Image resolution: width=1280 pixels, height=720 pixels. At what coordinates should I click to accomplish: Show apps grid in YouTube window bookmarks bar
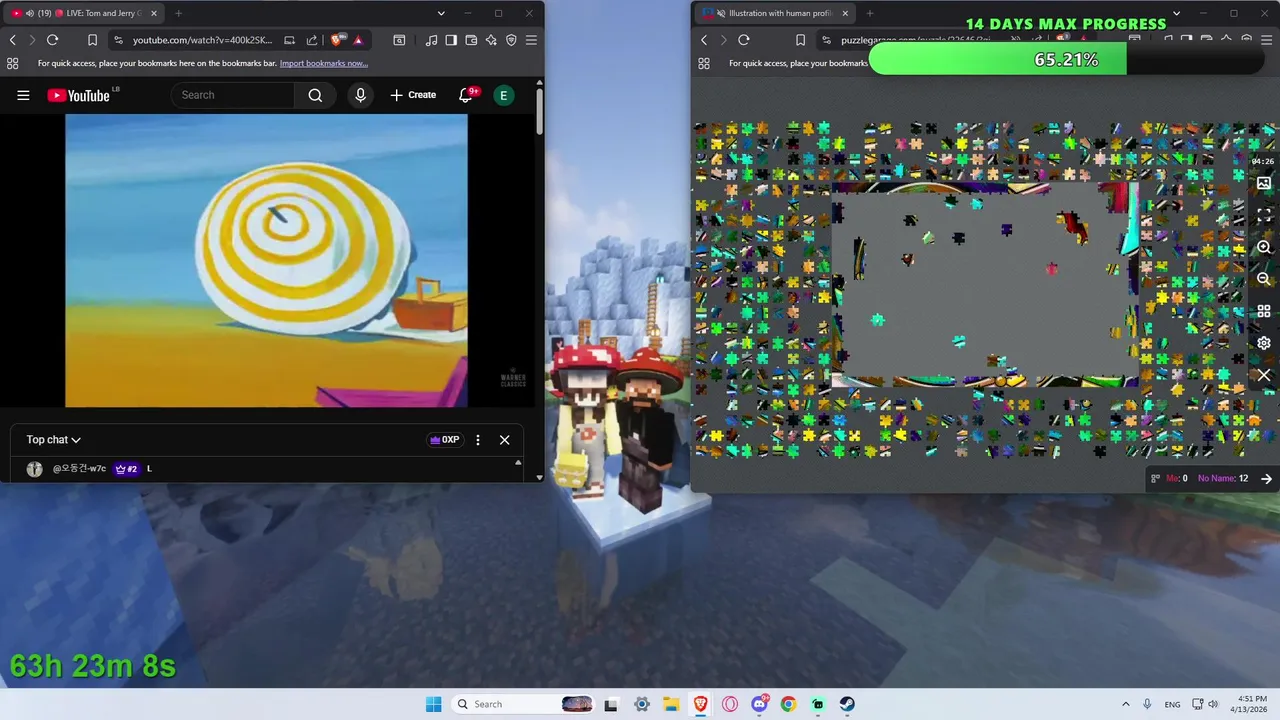tap(12, 63)
